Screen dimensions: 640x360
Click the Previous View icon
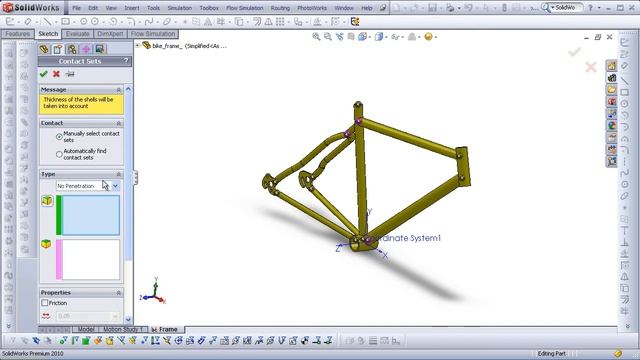click(339, 37)
